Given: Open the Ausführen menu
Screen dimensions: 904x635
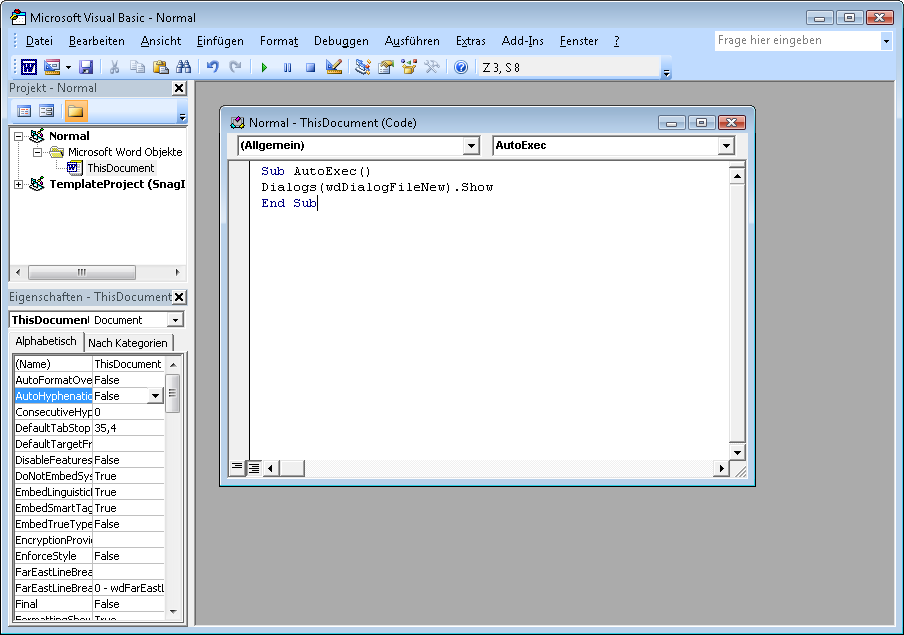Looking at the screenshot, I should (x=412, y=41).
